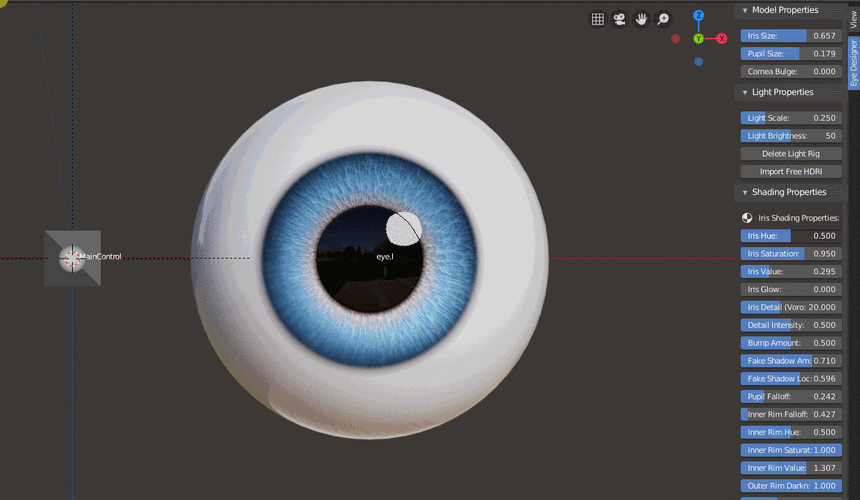
Task: Collapse the Model Properties panel
Action: [745, 10]
